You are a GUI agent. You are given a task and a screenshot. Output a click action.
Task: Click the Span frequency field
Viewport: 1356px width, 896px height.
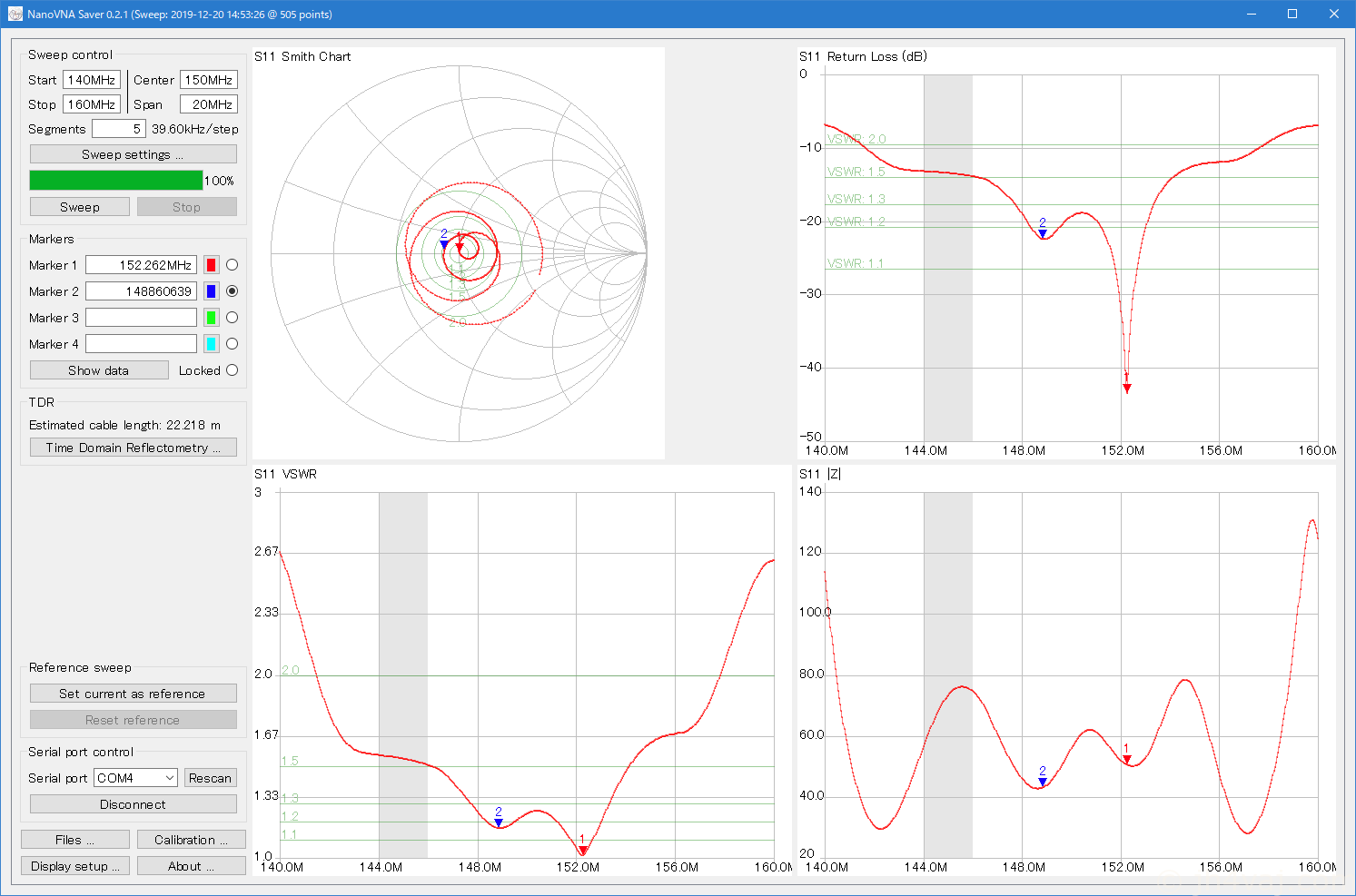[209, 104]
